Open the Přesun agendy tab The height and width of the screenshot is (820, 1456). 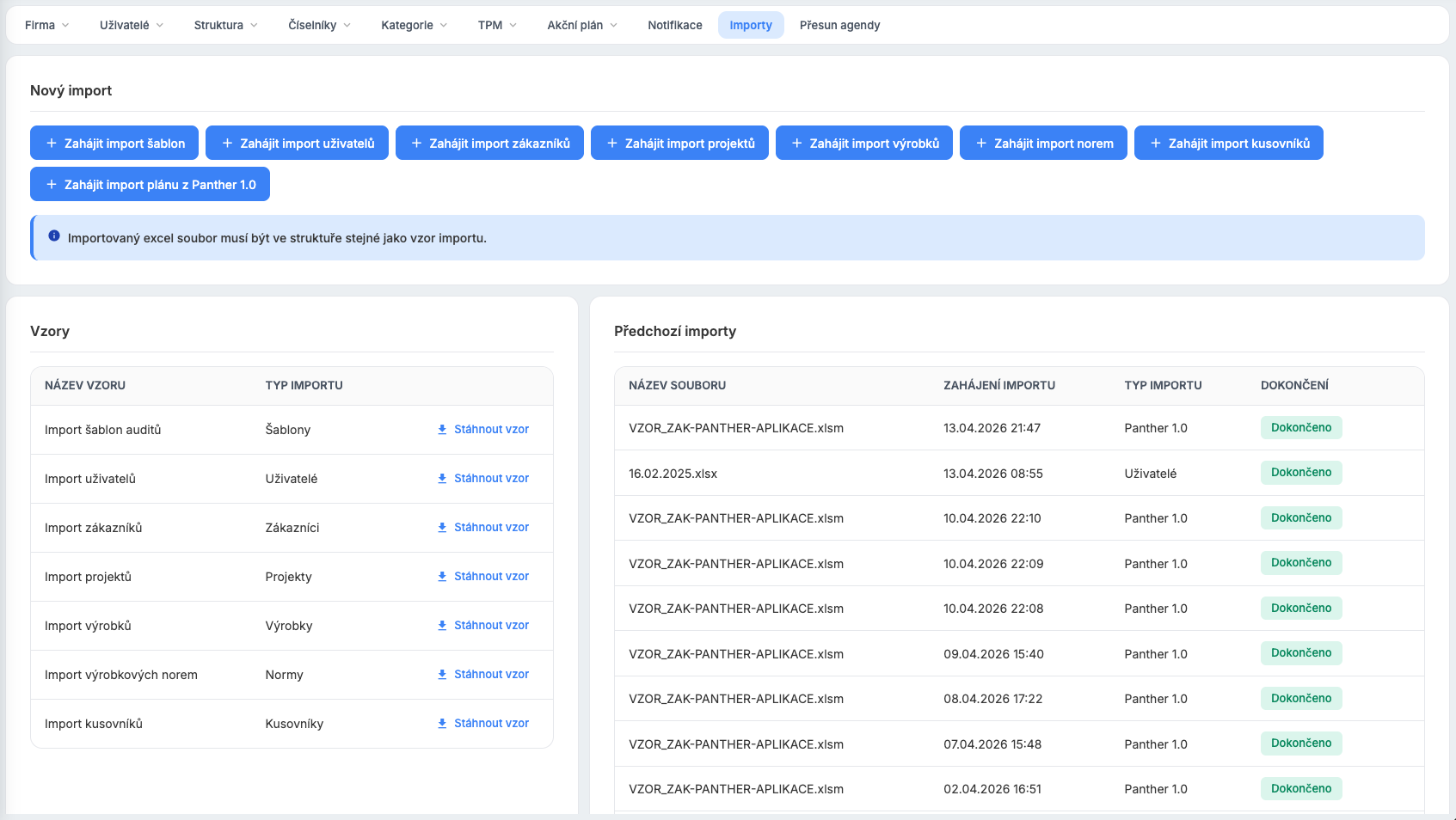point(839,26)
